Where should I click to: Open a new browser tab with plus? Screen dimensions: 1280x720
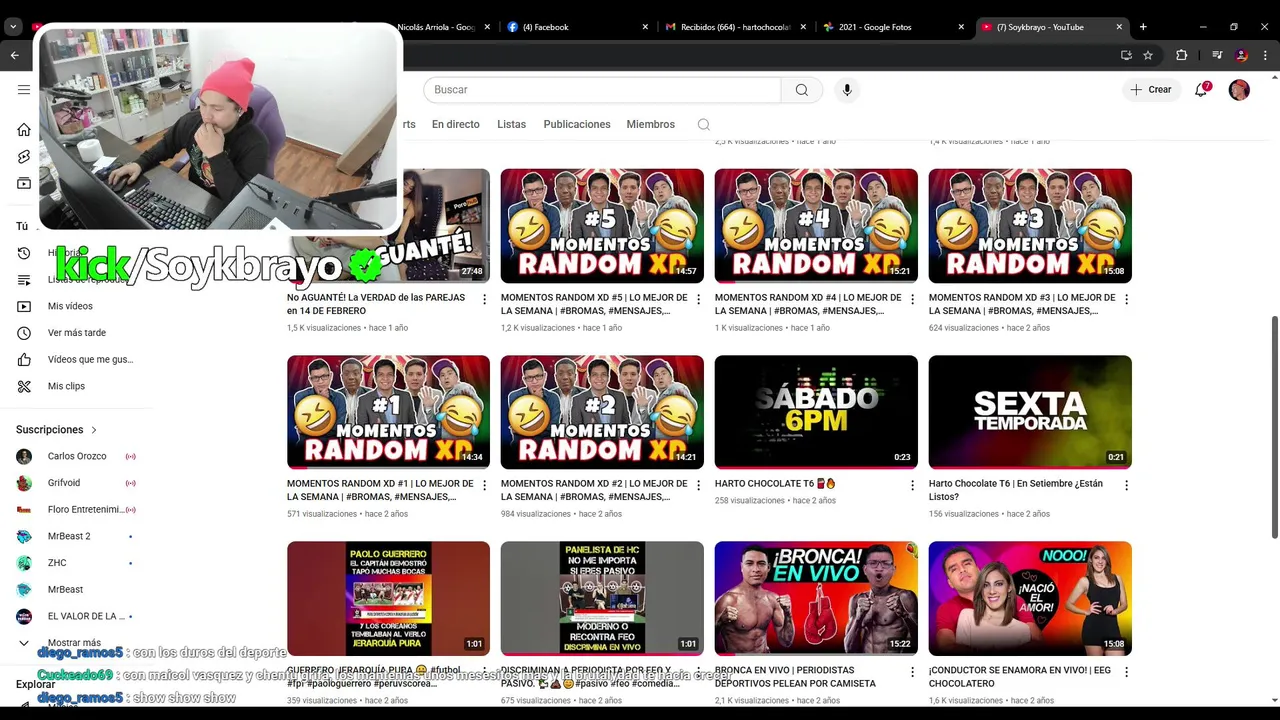click(1143, 27)
